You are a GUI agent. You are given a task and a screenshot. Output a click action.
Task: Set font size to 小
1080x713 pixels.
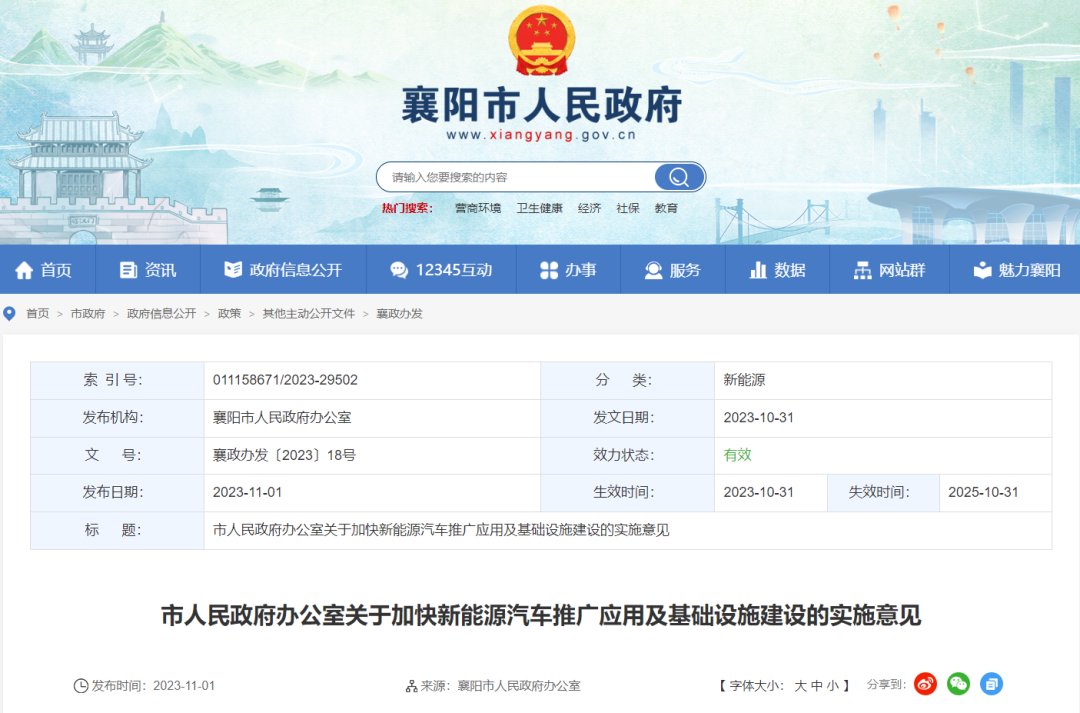pyautogui.click(x=833, y=685)
